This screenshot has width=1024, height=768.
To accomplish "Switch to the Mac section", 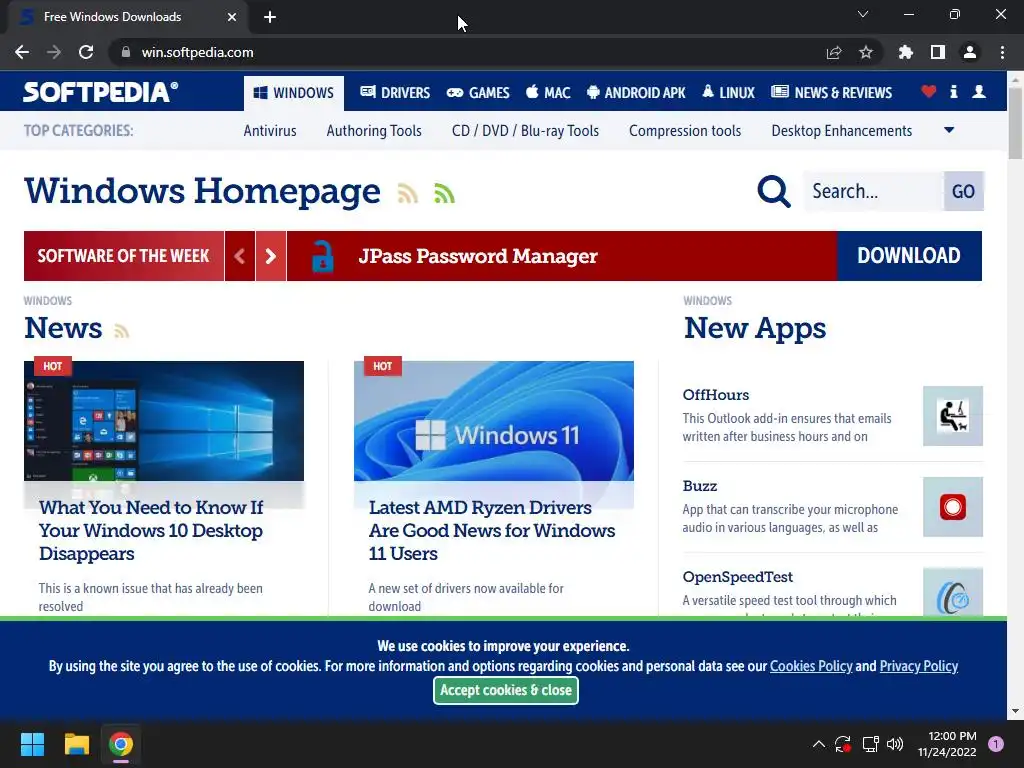I will click(549, 93).
